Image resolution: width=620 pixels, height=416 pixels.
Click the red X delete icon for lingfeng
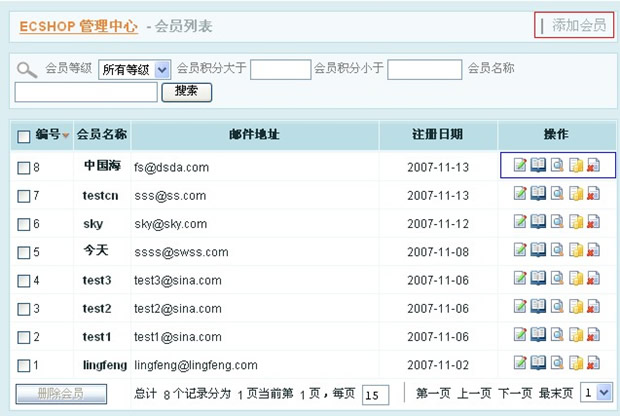593,364
